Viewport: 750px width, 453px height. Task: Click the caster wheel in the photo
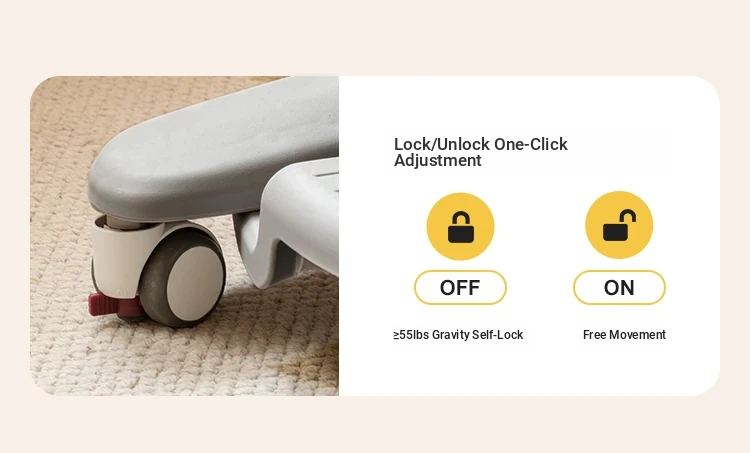click(x=184, y=277)
